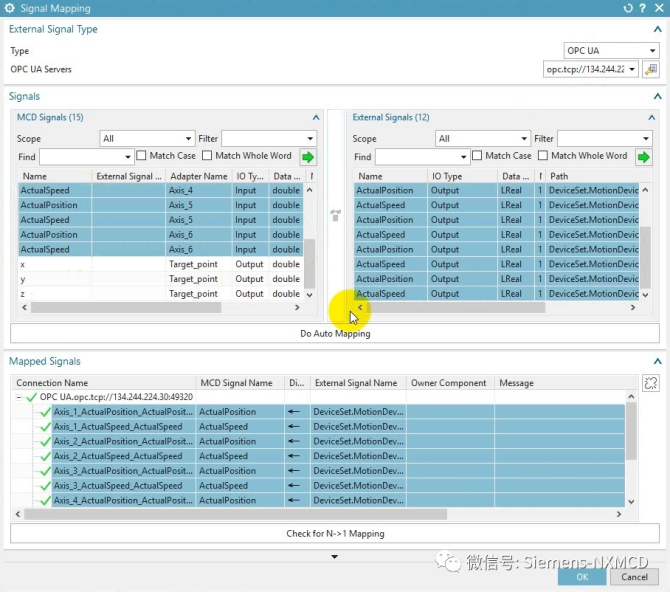Screen dimensions: 670x592
Task: Click the break mapping icon beside Mapped Signals
Action: click(x=651, y=383)
